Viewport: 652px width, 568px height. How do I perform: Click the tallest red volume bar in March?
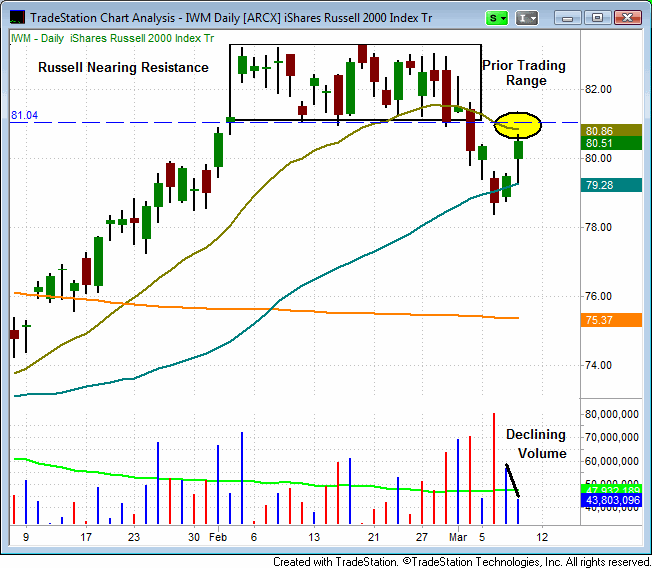pos(494,468)
